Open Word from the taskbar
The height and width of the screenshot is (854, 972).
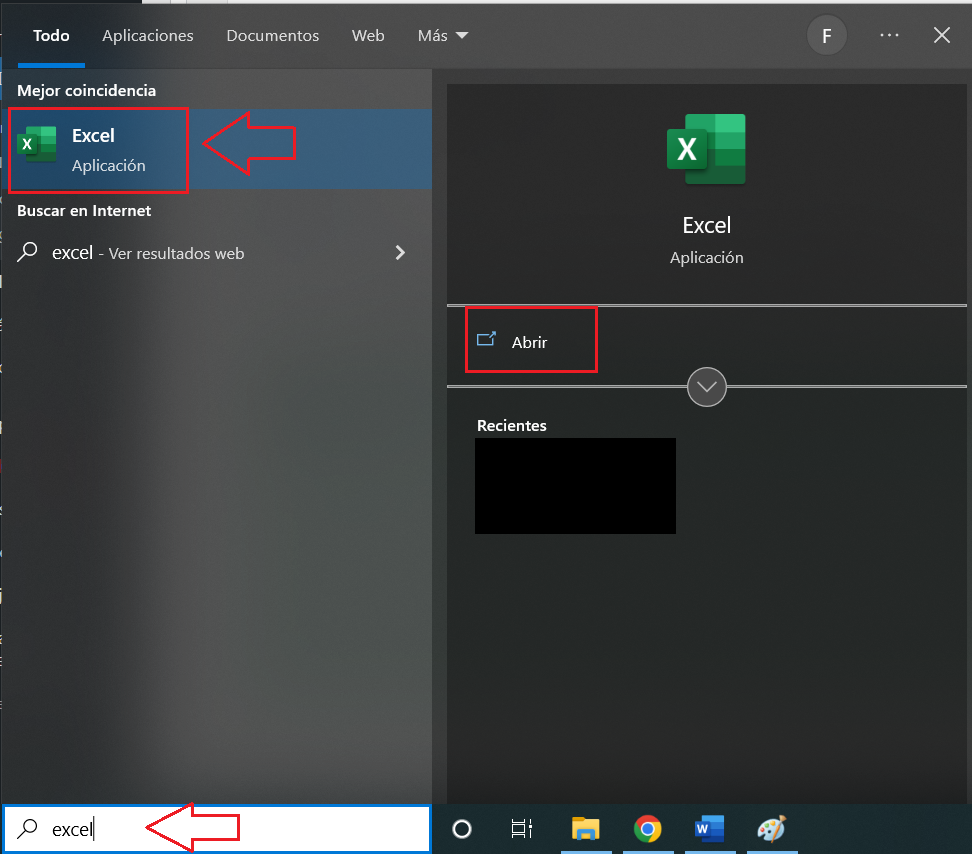pyautogui.click(x=709, y=829)
